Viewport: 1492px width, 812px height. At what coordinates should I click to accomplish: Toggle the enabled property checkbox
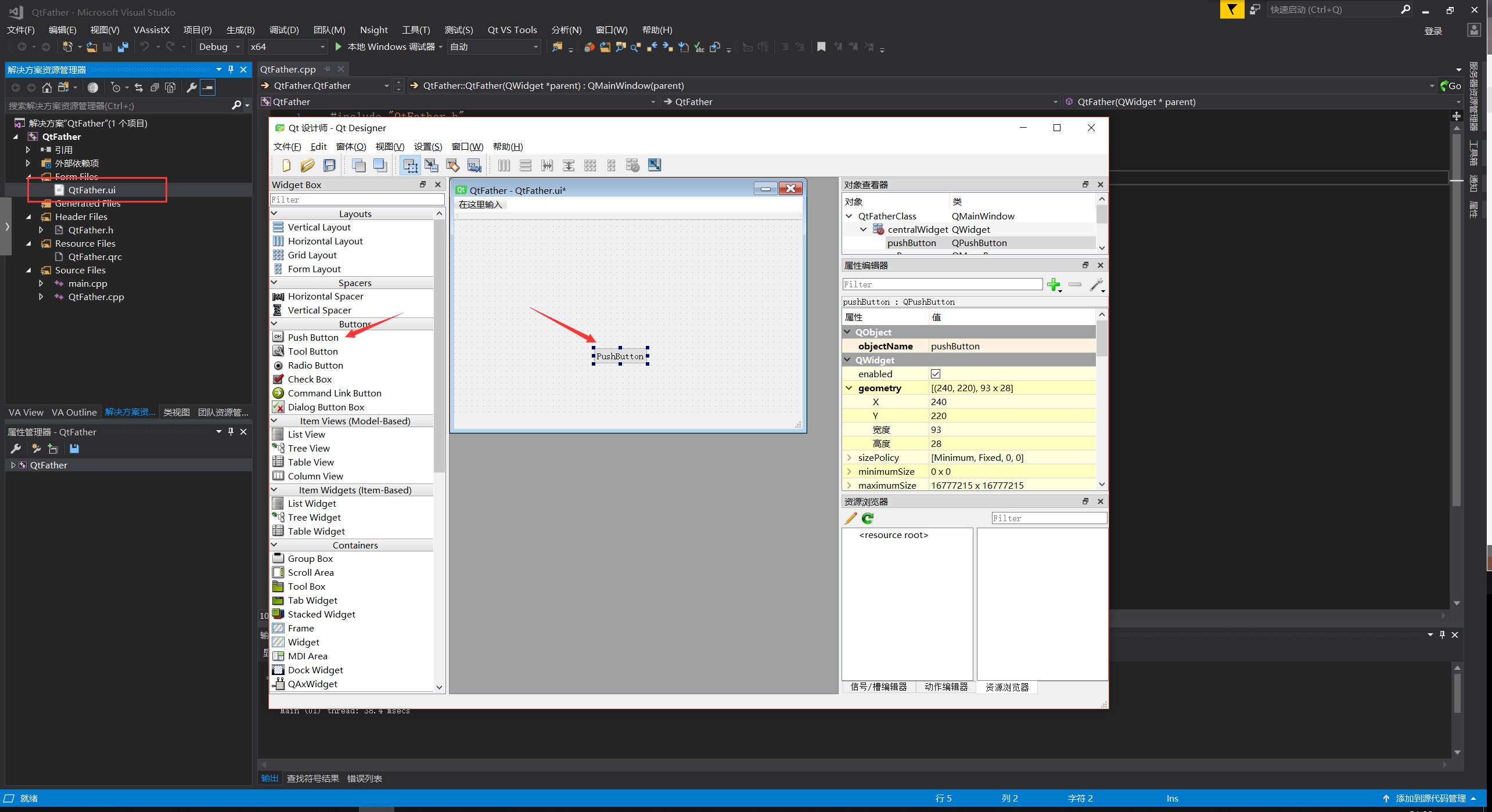pos(936,374)
